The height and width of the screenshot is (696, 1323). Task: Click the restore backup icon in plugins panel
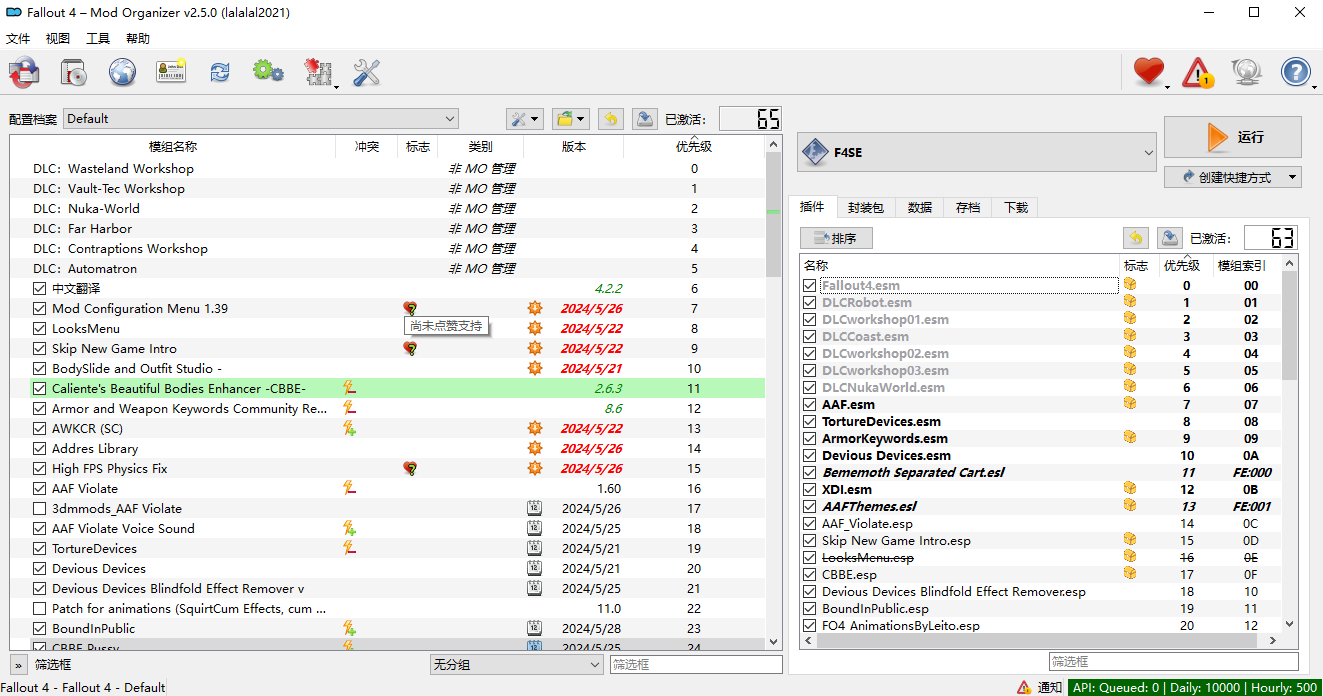(x=1135, y=238)
